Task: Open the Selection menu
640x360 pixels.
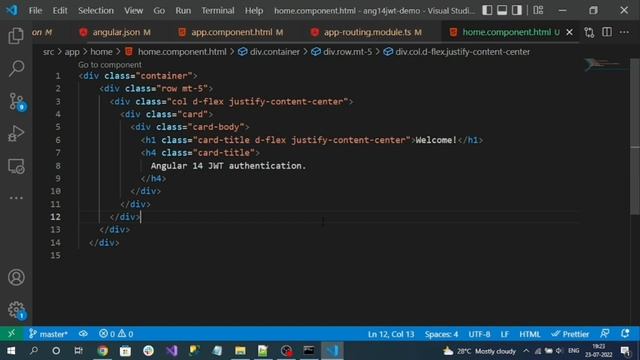Action: coord(96,11)
